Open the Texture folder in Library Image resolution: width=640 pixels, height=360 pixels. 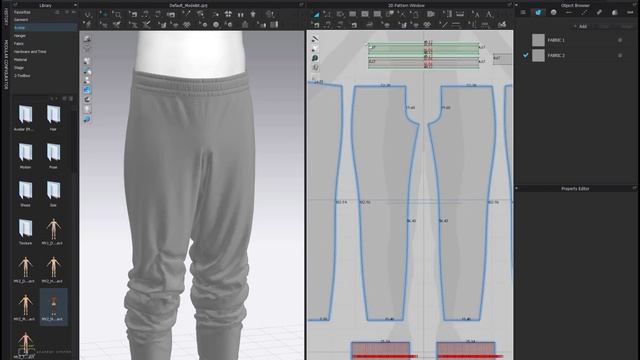click(x=25, y=231)
